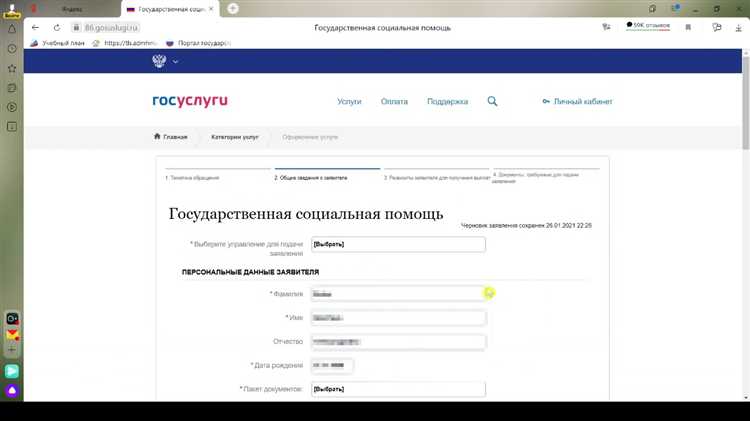Open the 'Пакет документов' dropdown
The width and height of the screenshot is (750, 421).
tap(398, 389)
